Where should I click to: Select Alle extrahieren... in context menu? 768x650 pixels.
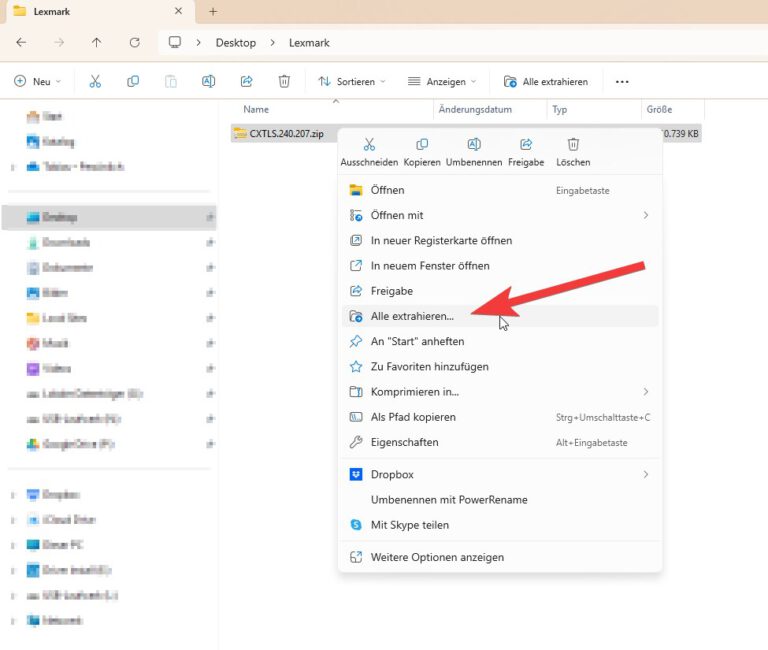tap(500, 316)
